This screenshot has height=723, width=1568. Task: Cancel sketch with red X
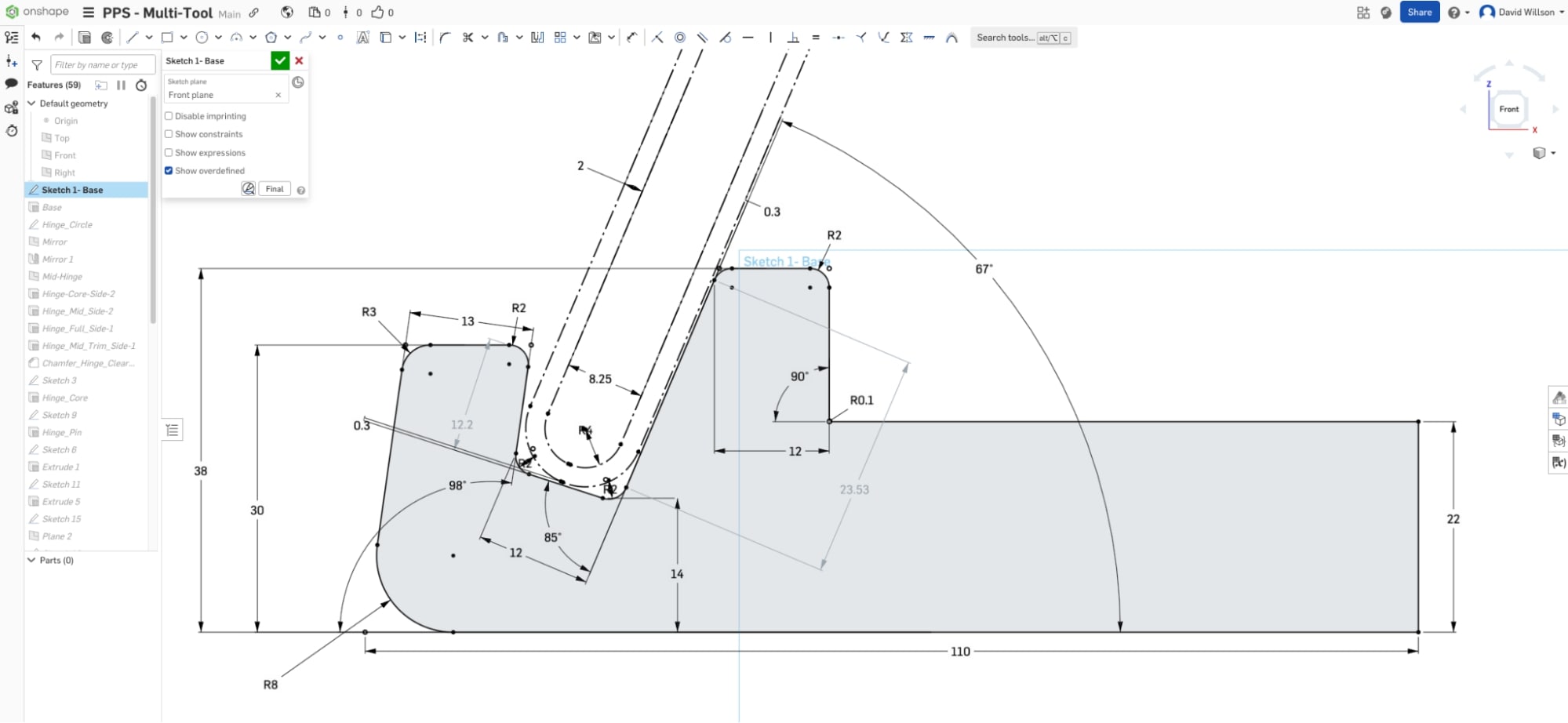click(x=299, y=60)
